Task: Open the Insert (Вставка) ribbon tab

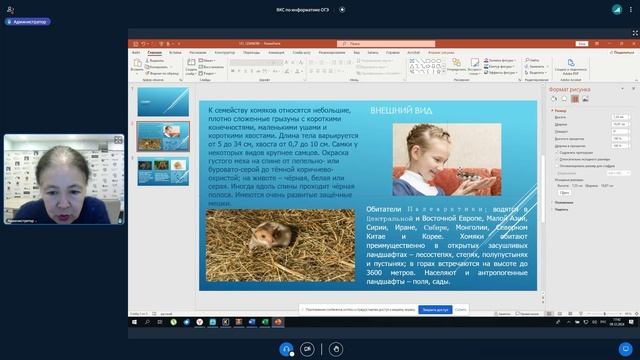Action: (175, 53)
